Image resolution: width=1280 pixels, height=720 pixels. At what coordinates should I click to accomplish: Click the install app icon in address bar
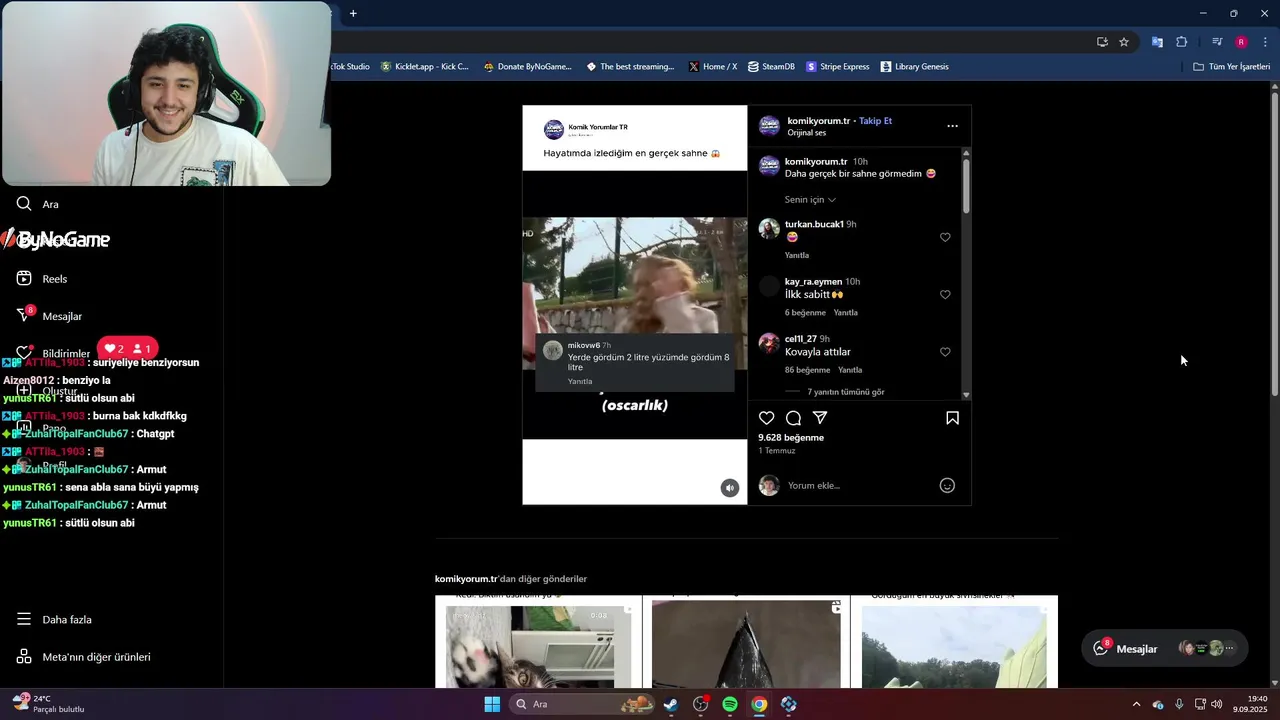(x=1102, y=42)
